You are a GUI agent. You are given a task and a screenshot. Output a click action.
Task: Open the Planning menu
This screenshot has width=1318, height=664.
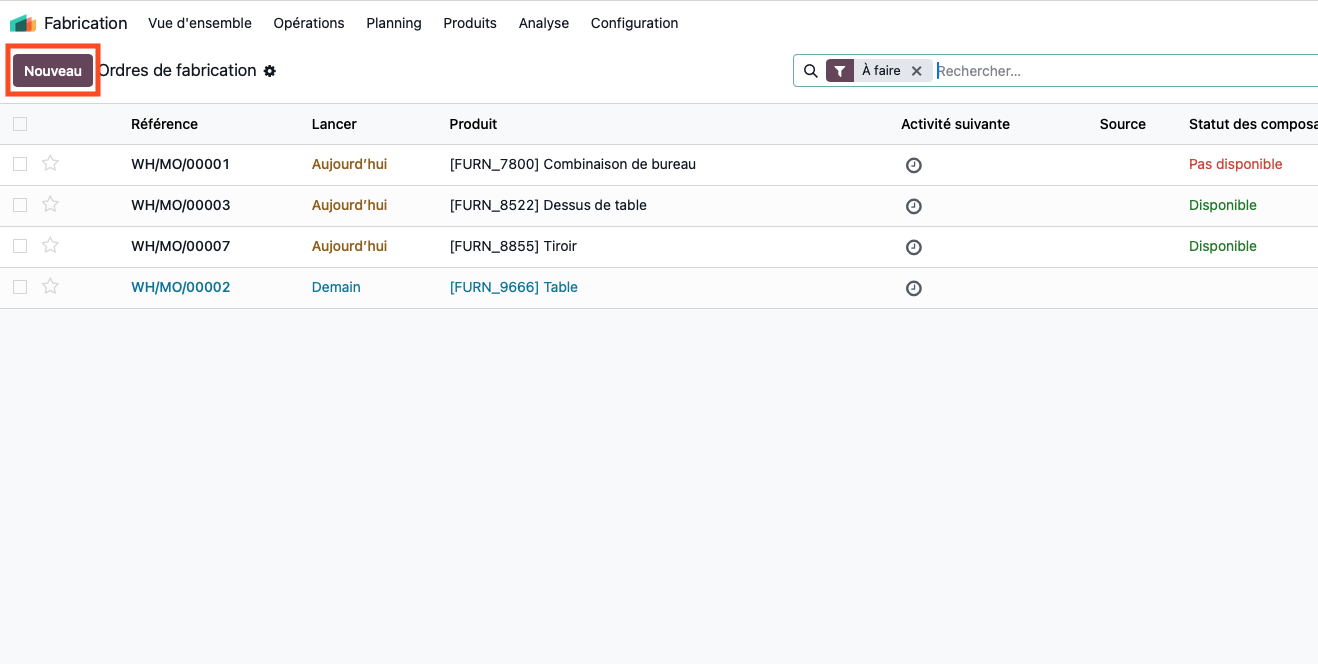(x=394, y=23)
